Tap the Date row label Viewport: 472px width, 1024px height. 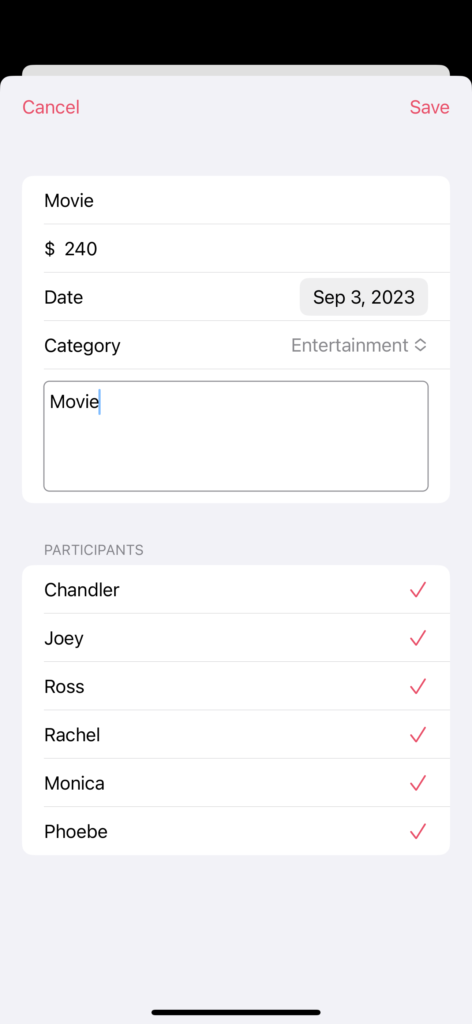[x=63, y=297]
